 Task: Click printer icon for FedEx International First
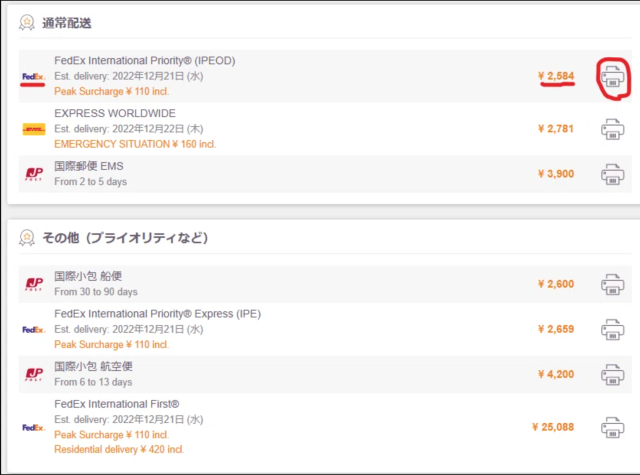pos(612,427)
